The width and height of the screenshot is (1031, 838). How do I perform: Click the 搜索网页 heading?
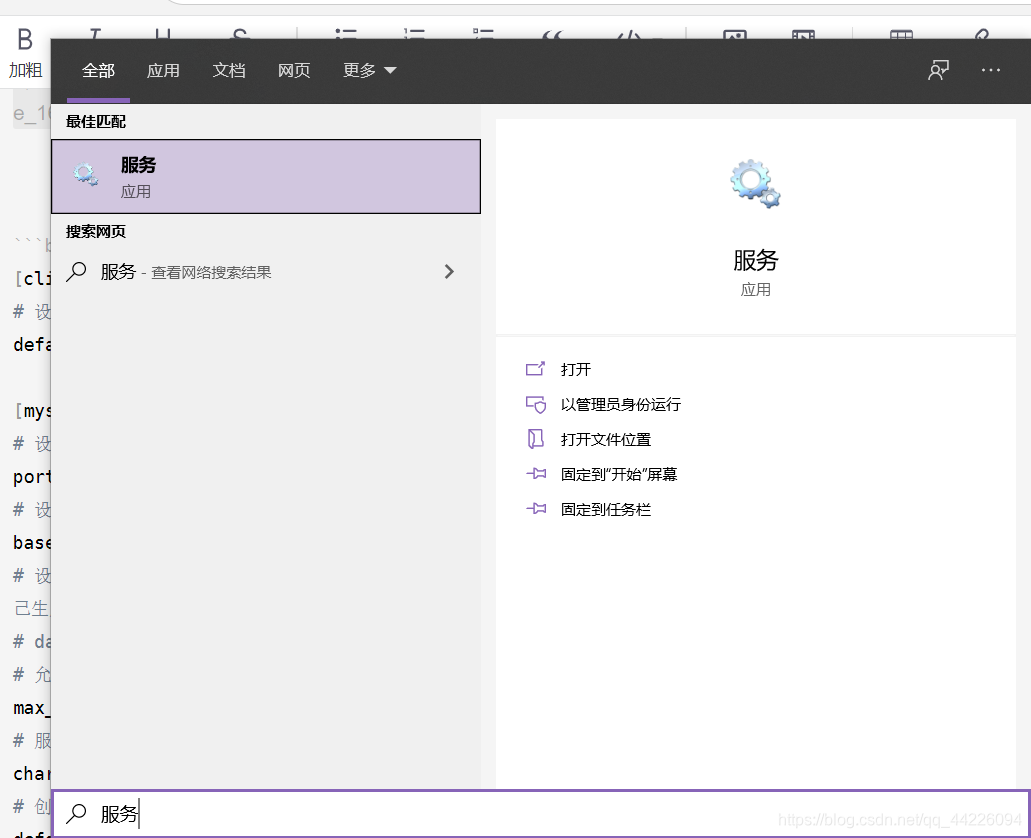coord(96,232)
